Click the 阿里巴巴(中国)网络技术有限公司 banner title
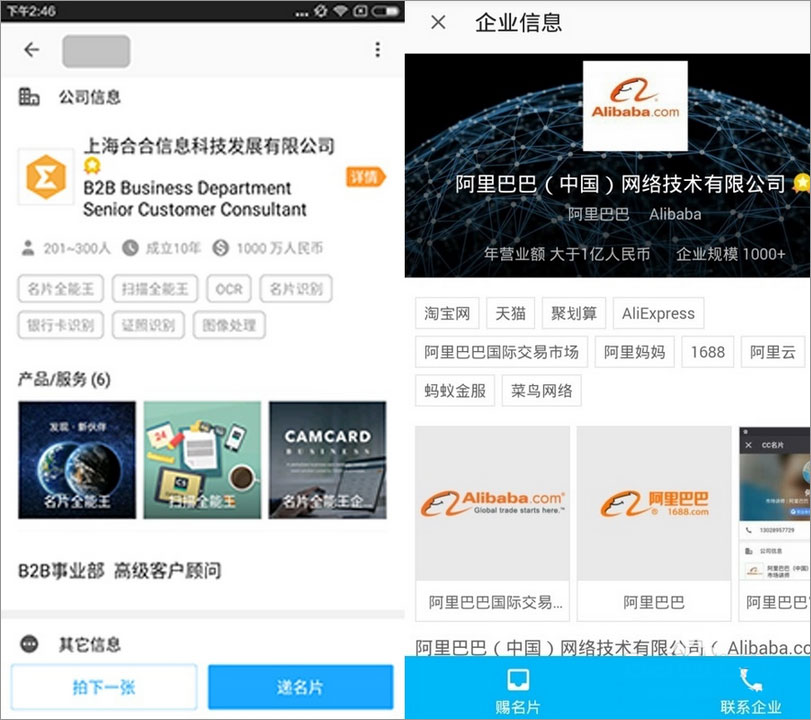Viewport: 811px width, 720px height. point(620,184)
